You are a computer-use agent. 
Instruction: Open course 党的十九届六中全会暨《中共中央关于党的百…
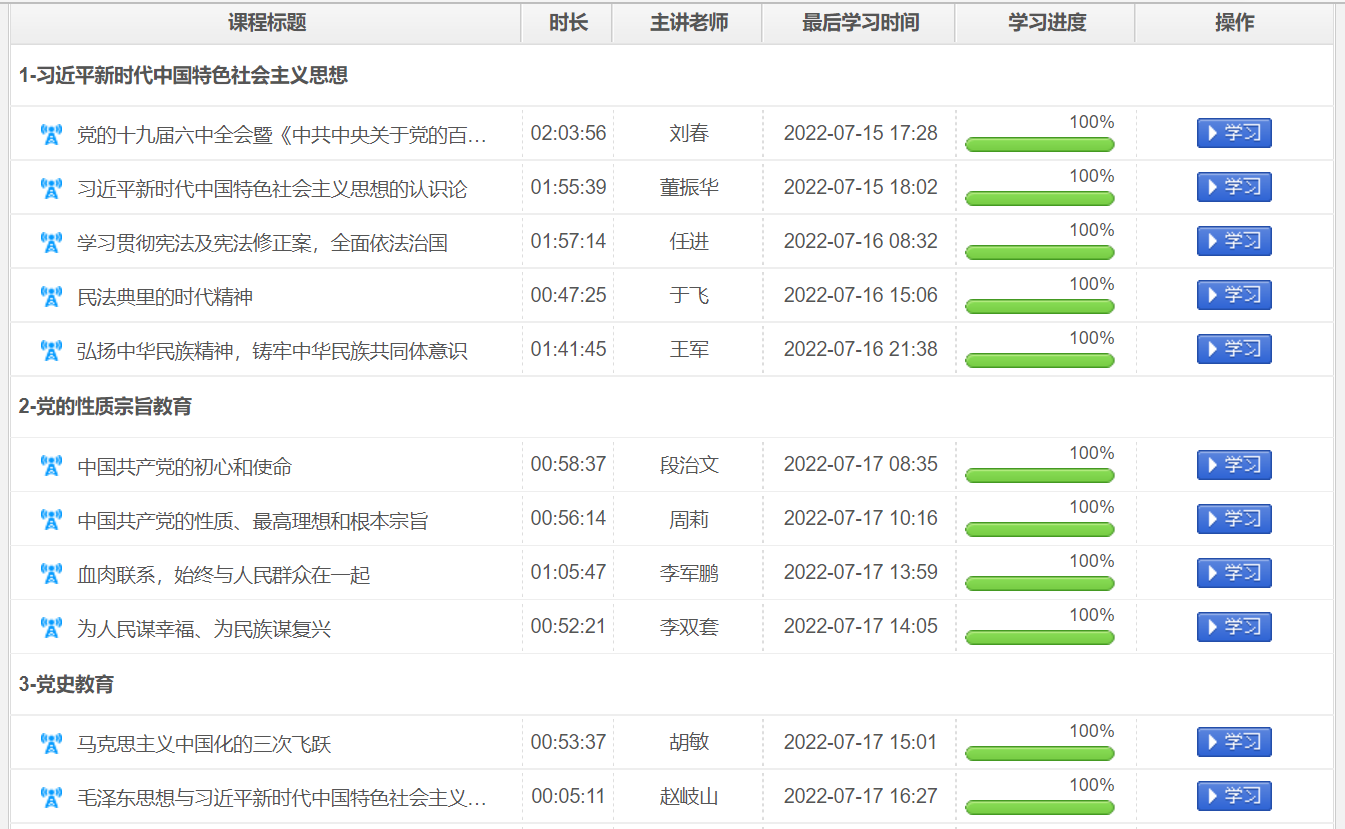click(x=282, y=135)
